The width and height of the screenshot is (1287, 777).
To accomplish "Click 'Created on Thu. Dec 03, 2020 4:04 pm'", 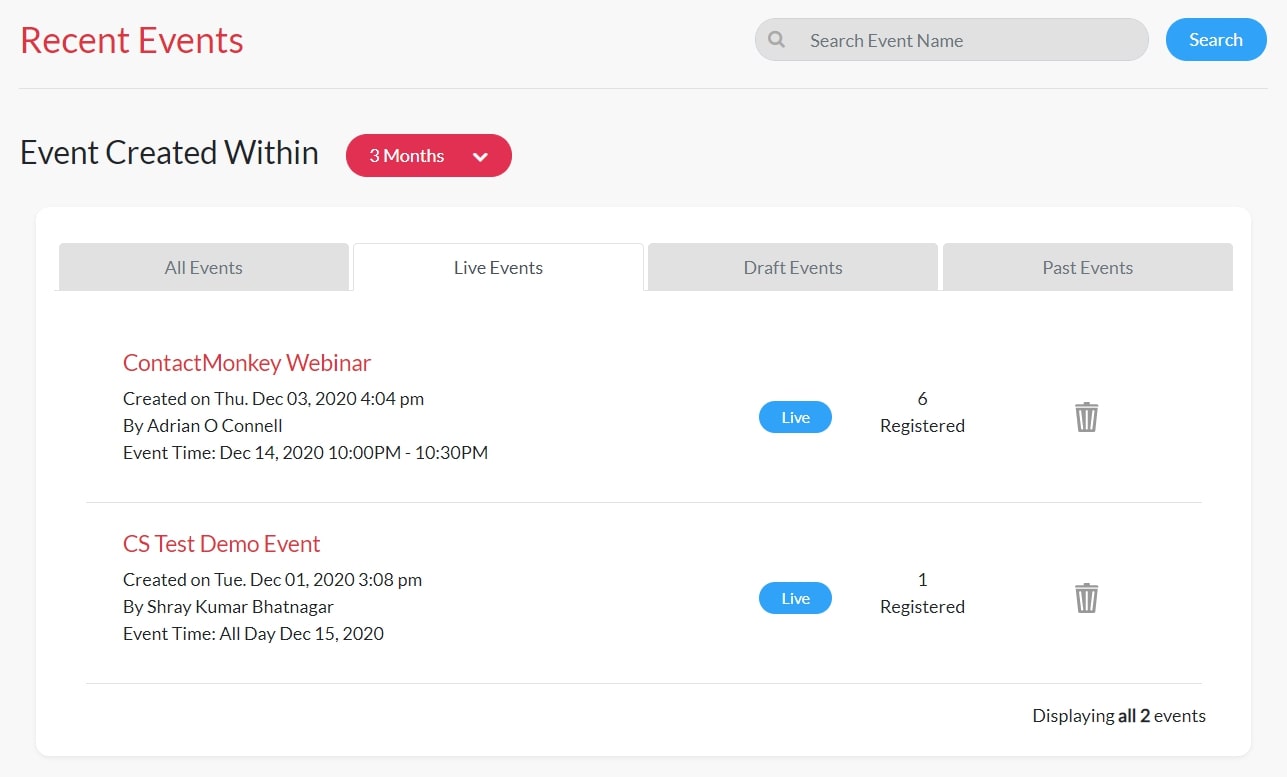I will (273, 398).
